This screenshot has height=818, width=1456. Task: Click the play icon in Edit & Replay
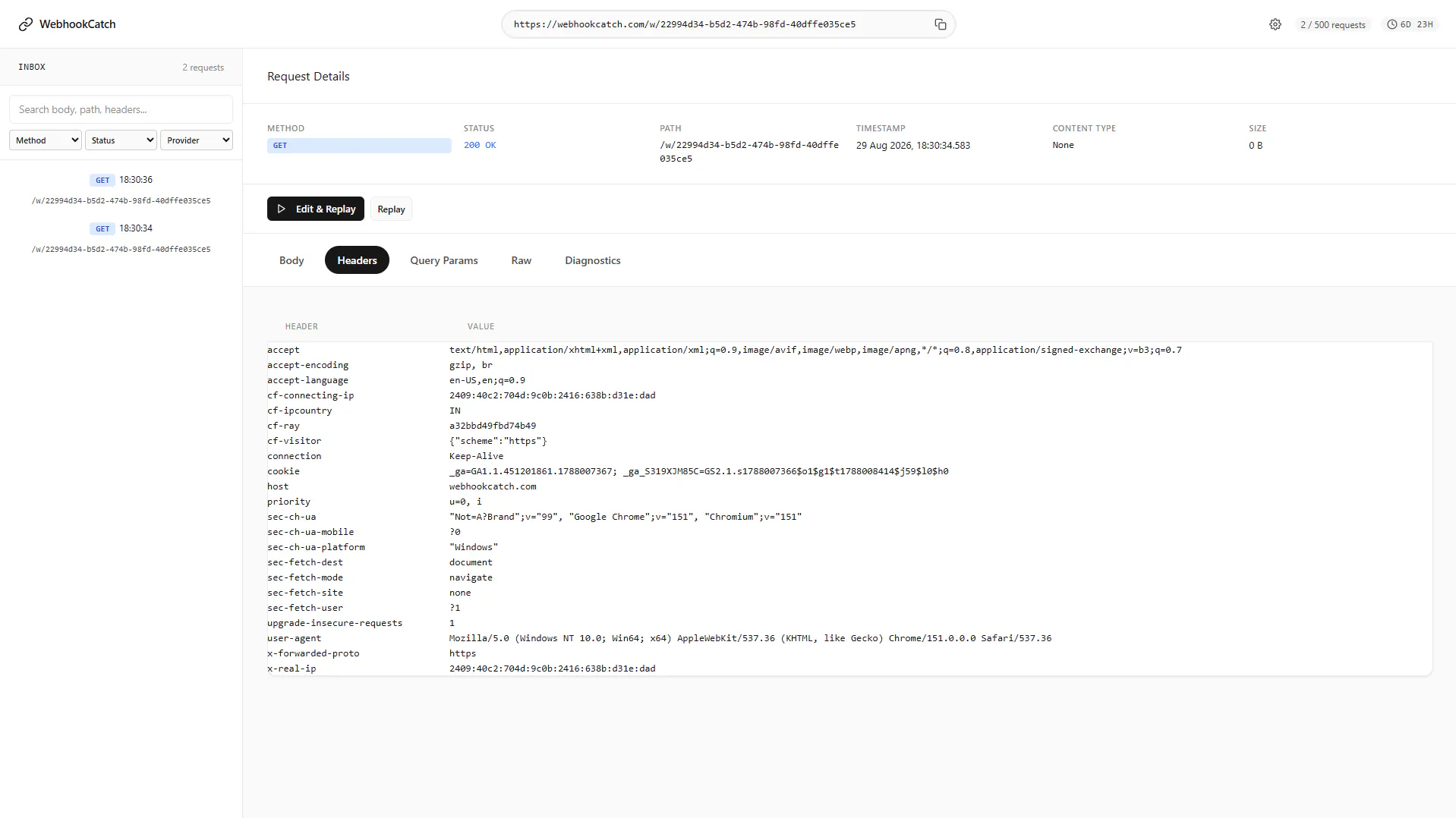point(282,209)
